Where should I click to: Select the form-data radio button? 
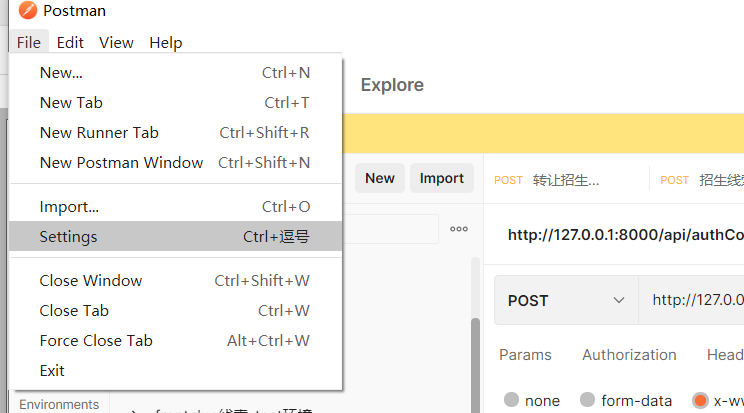pos(587,400)
